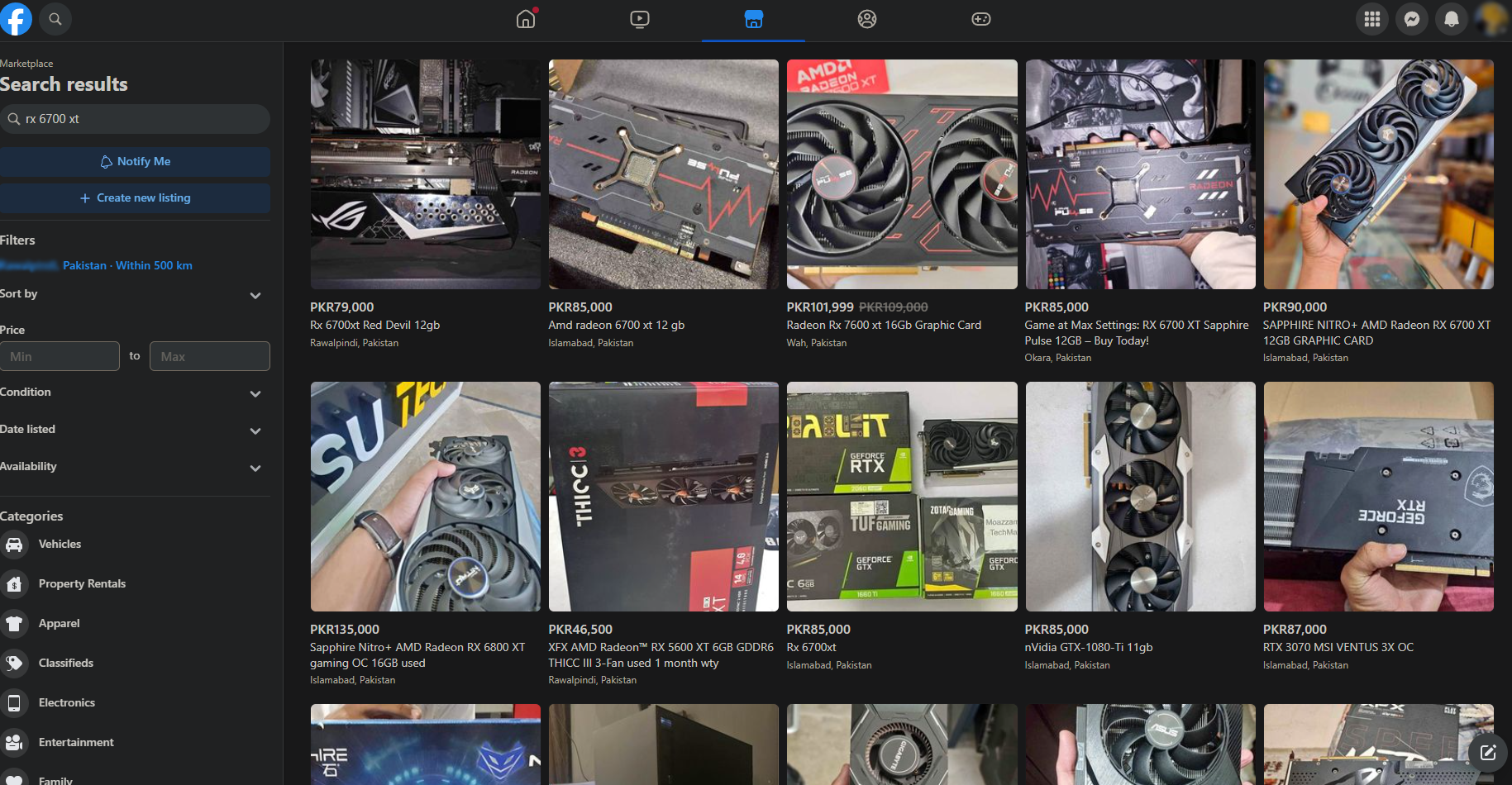The height and width of the screenshot is (785, 1512).
Task: Click the new message compose icon
Action: click(1488, 752)
